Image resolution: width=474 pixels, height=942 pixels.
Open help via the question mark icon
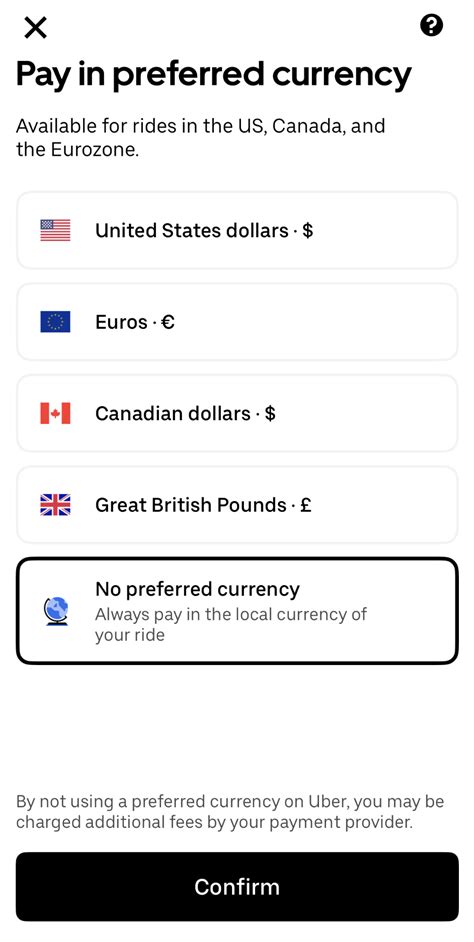point(431,26)
